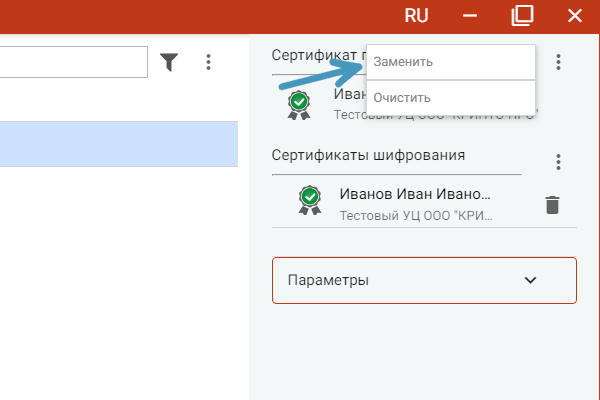Choose Очистить from the popup menu
The width and height of the screenshot is (600, 400).
tap(451, 98)
